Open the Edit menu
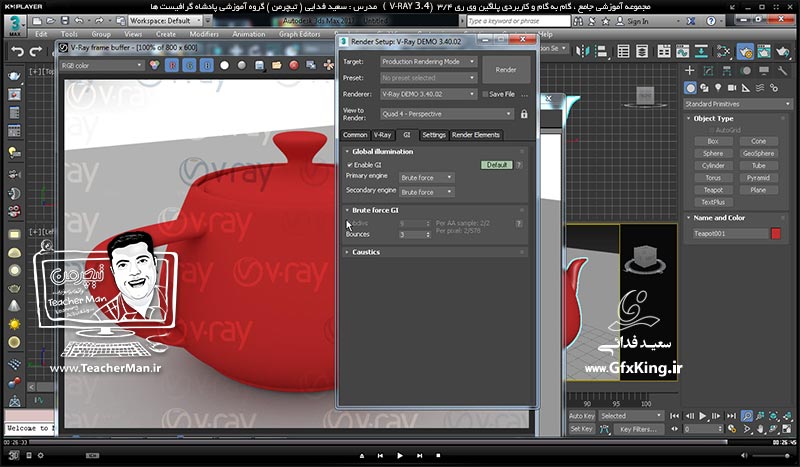 tap(41, 34)
